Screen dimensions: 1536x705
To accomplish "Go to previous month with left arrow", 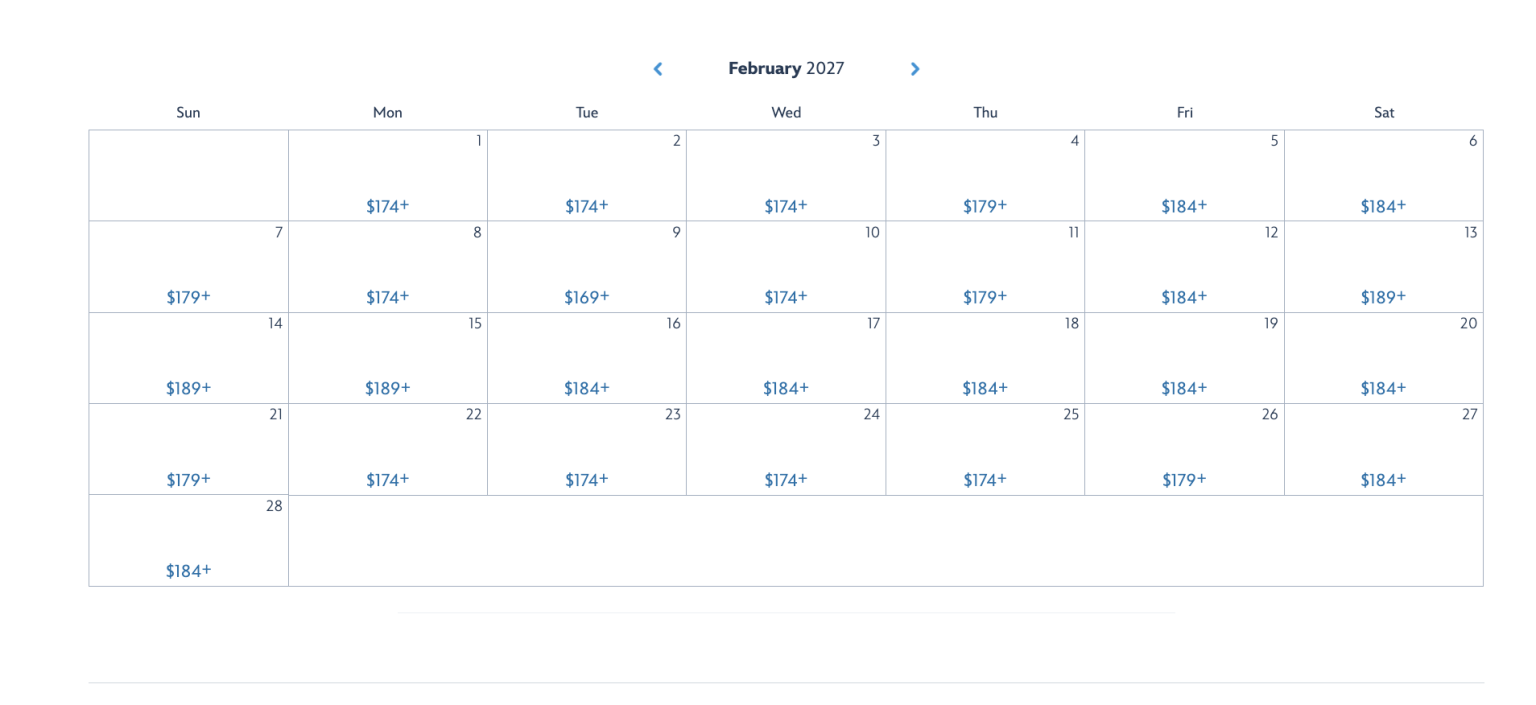I will click(658, 69).
